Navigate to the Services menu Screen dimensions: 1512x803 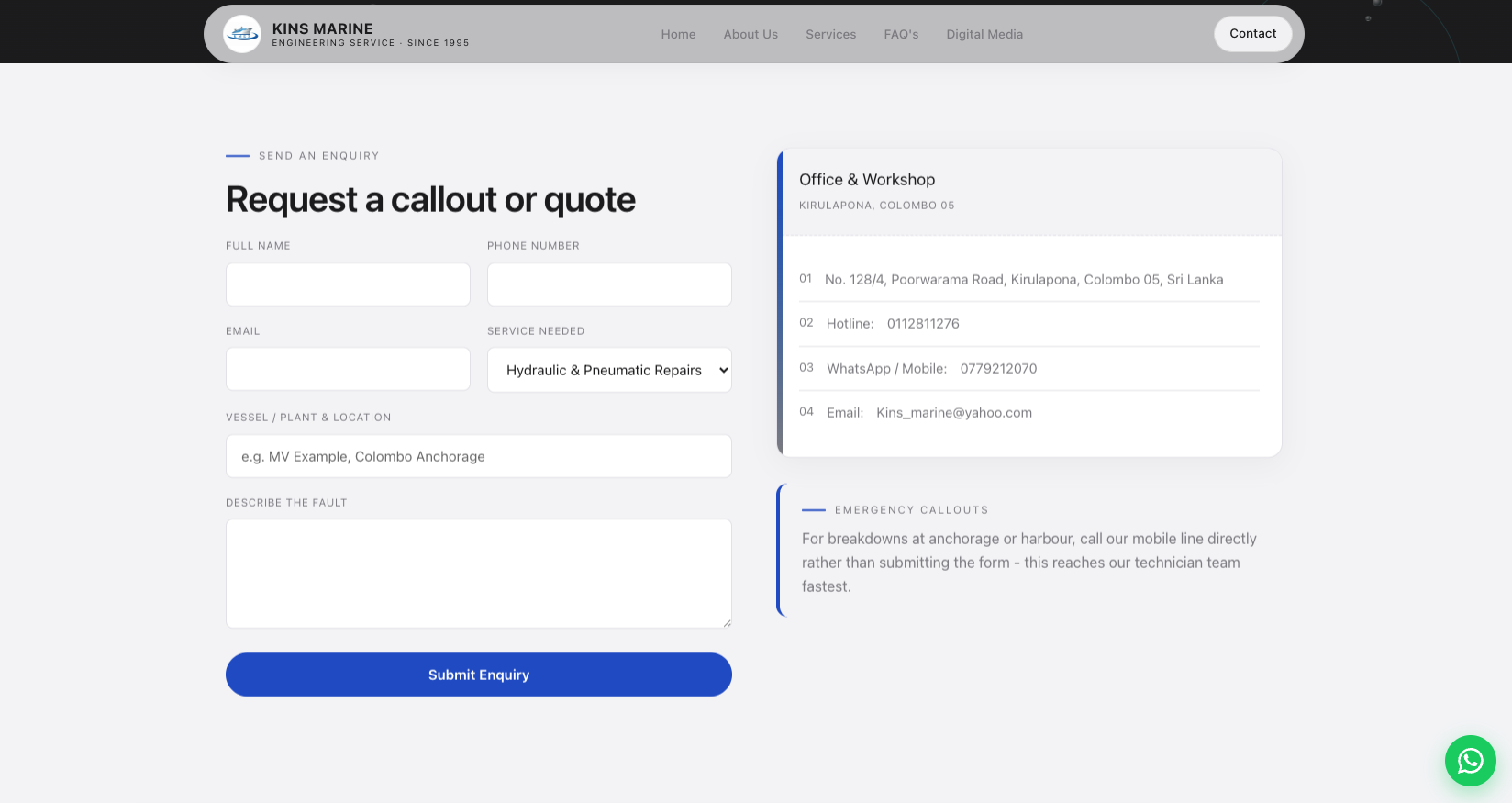831,34
